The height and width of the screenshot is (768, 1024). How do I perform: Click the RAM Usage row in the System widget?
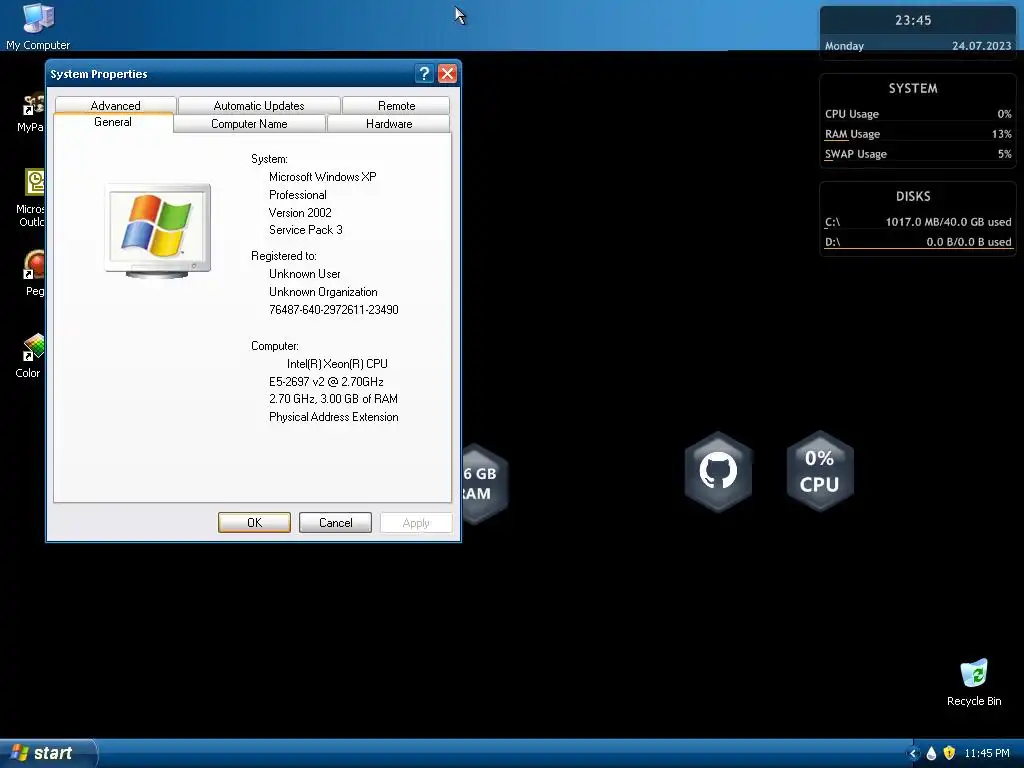pyautogui.click(x=918, y=134)
